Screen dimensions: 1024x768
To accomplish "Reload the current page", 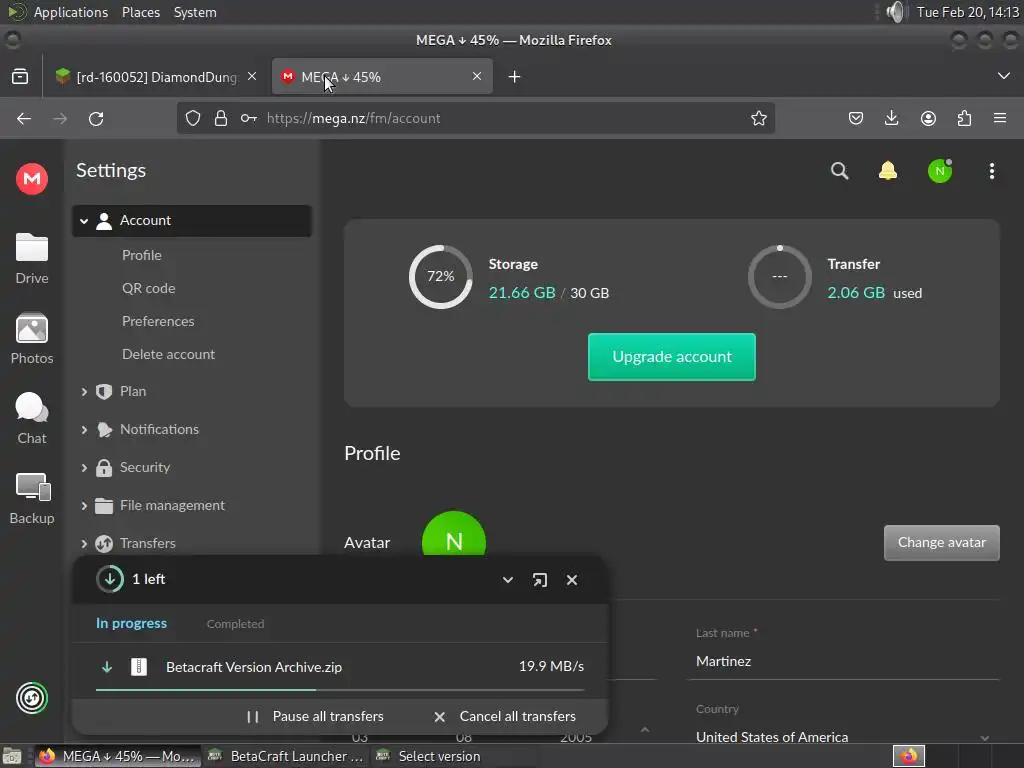I will point(96,118).
